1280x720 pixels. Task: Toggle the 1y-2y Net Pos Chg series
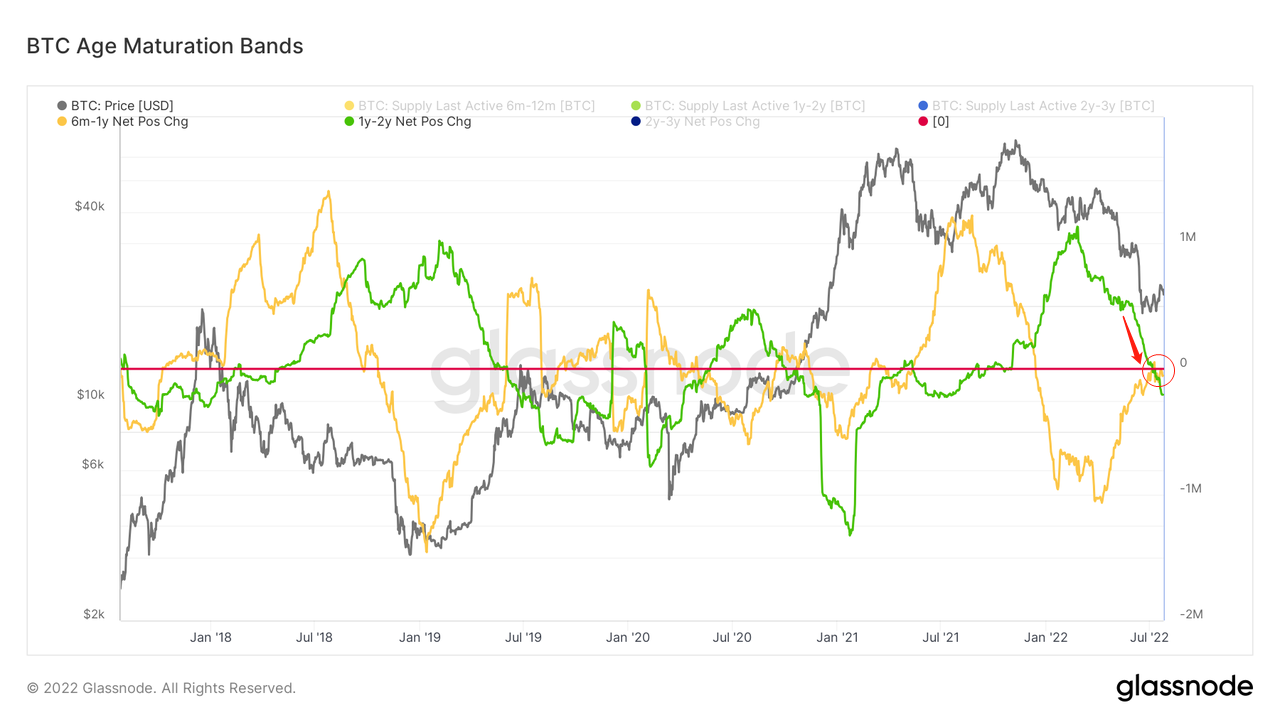click(414, 122)
